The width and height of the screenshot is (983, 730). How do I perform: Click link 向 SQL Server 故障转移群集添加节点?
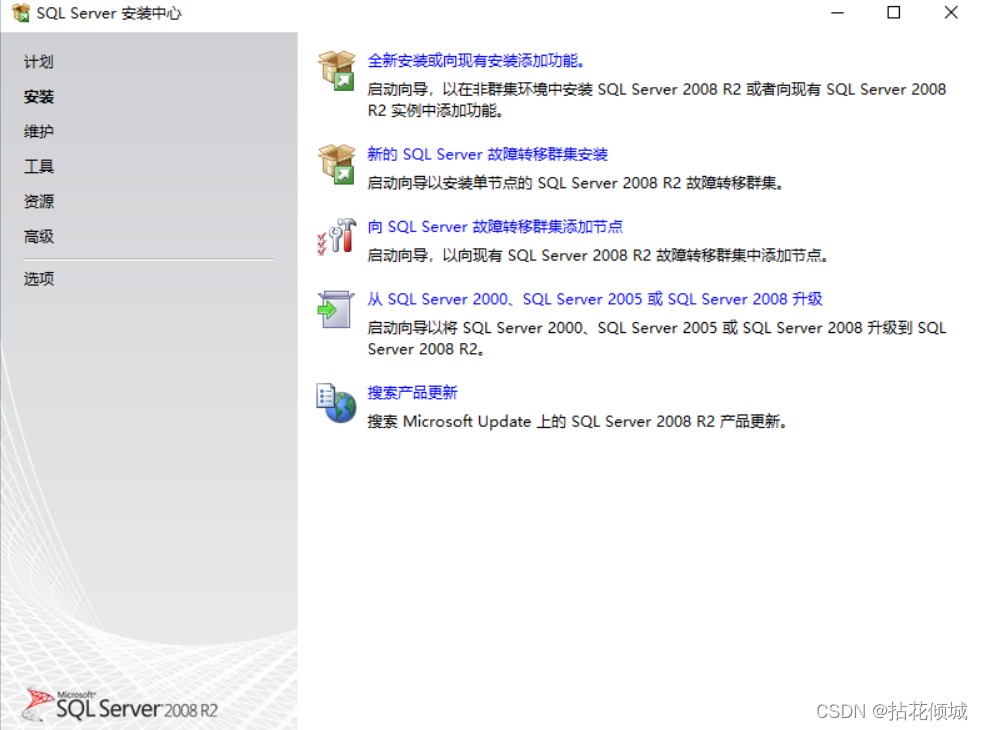coord(495,226)
